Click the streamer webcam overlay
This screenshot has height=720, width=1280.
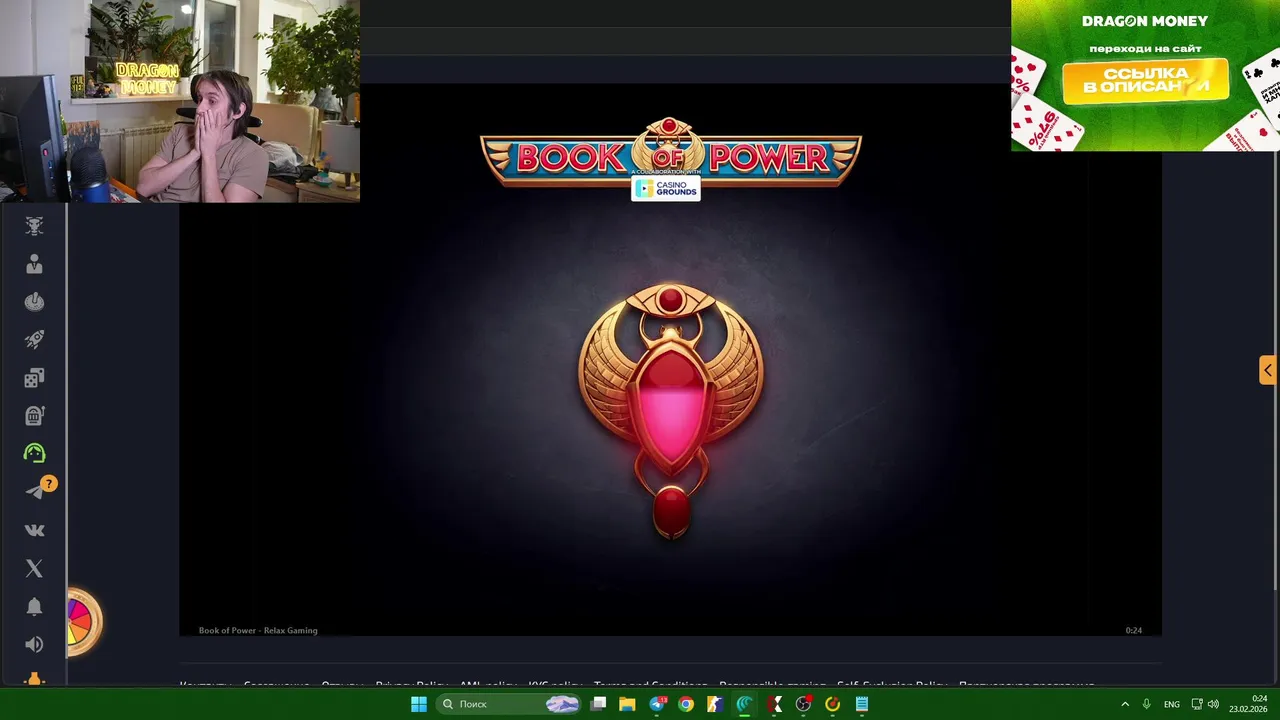coord(180,101)
